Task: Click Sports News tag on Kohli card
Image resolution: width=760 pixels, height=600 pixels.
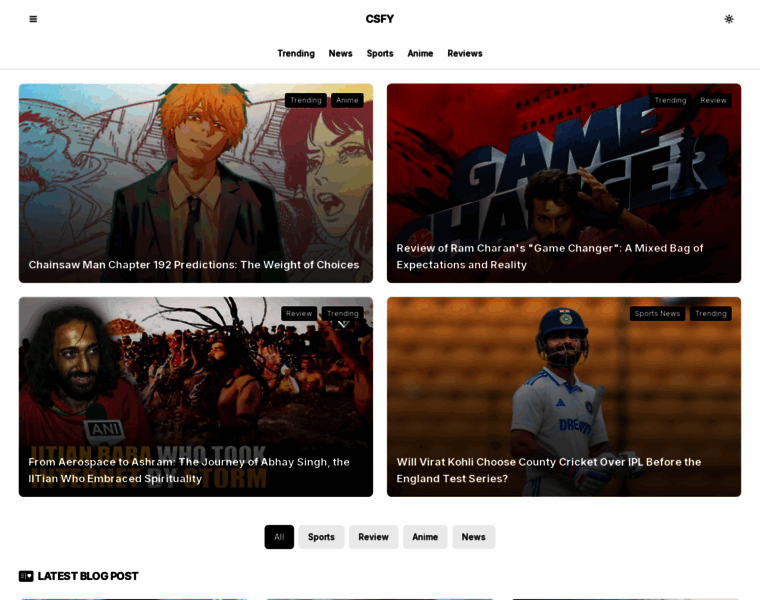Action: [657, 313]
